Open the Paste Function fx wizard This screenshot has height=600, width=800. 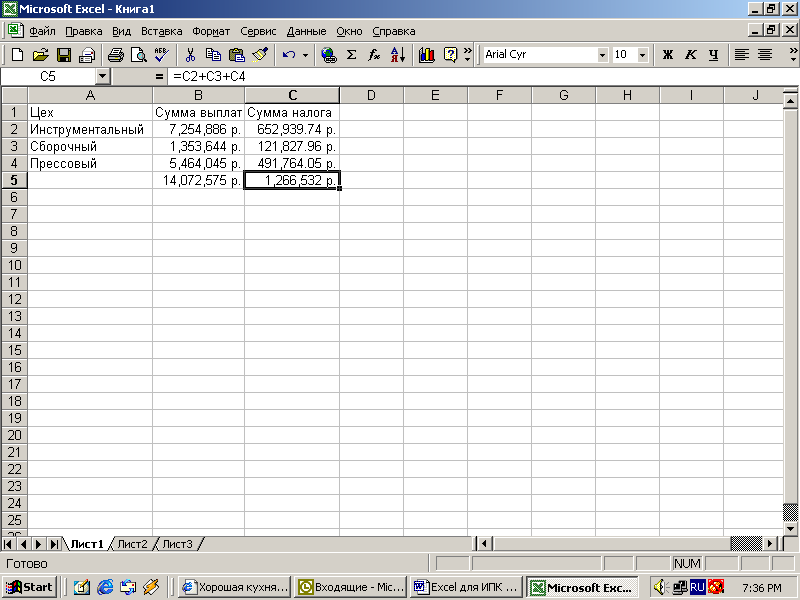click(x=374, y=55)
